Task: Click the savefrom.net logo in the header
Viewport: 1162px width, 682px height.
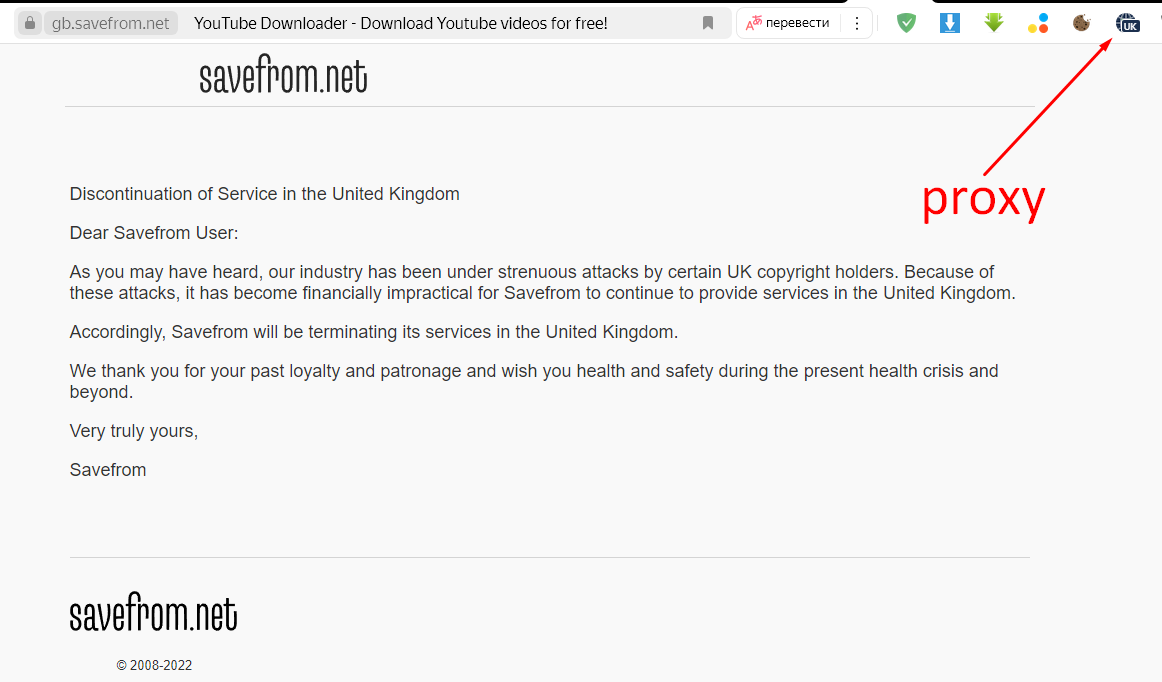Action: [x=283, y=77]
